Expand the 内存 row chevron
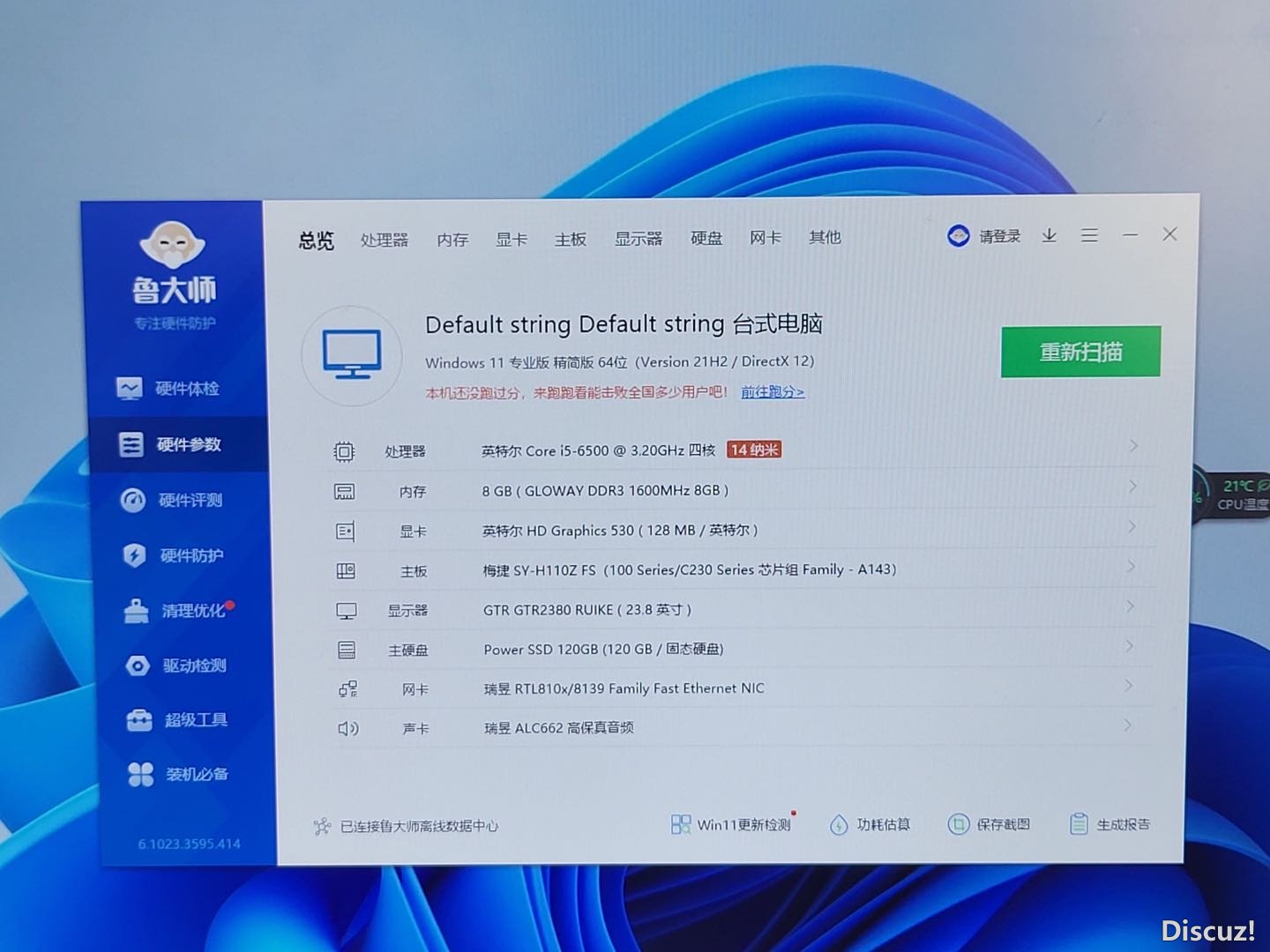1270x952 pixels. (1132, 487)
